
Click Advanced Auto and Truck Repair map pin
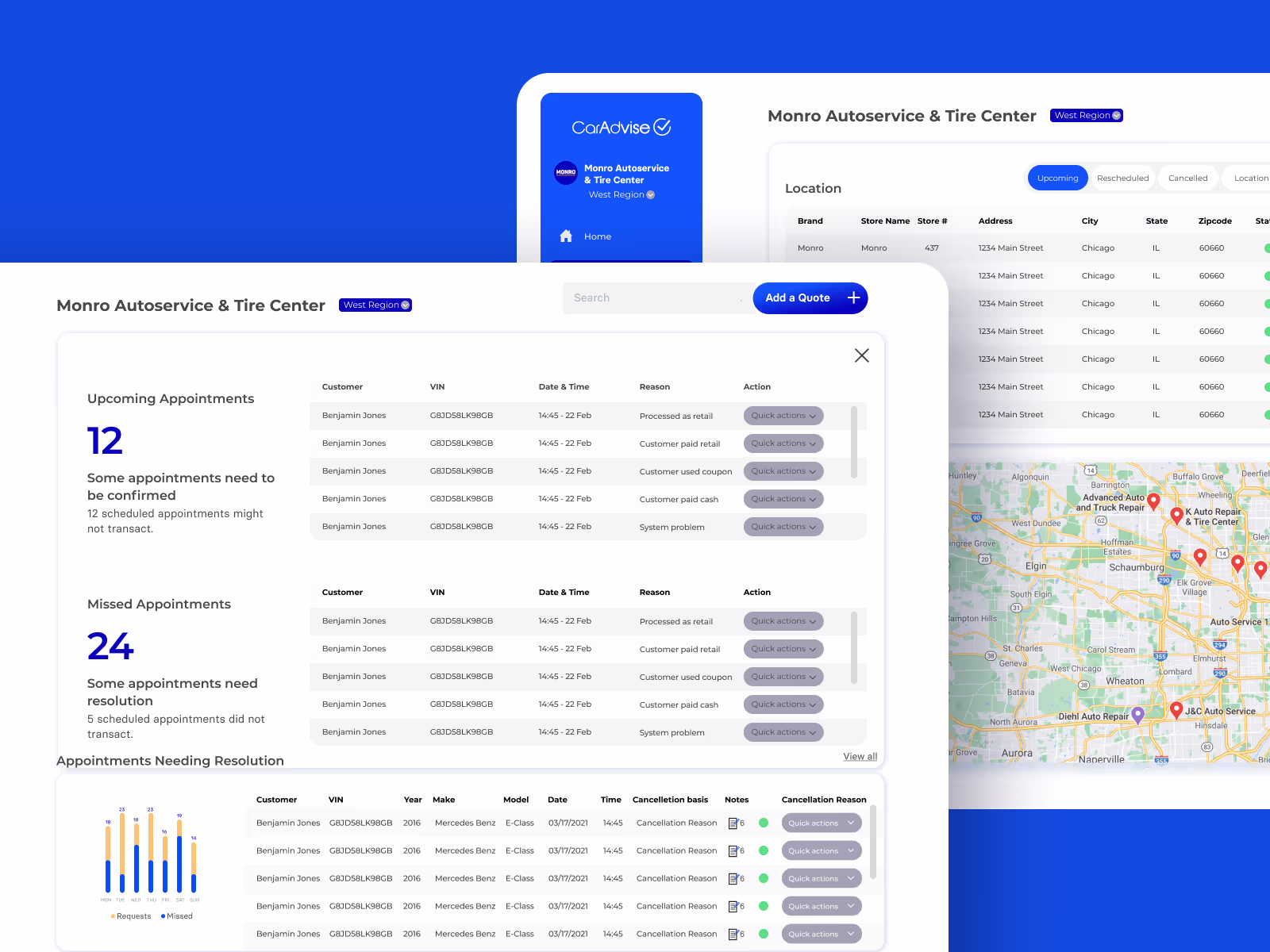pyautogui.click(x=1154, y=501)
